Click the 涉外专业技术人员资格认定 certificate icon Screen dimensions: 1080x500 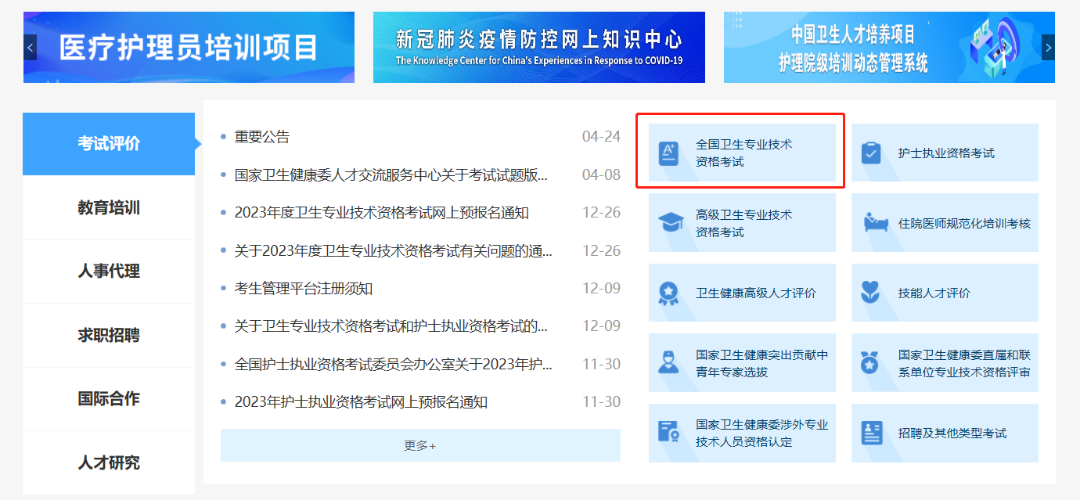pos(668,433)
